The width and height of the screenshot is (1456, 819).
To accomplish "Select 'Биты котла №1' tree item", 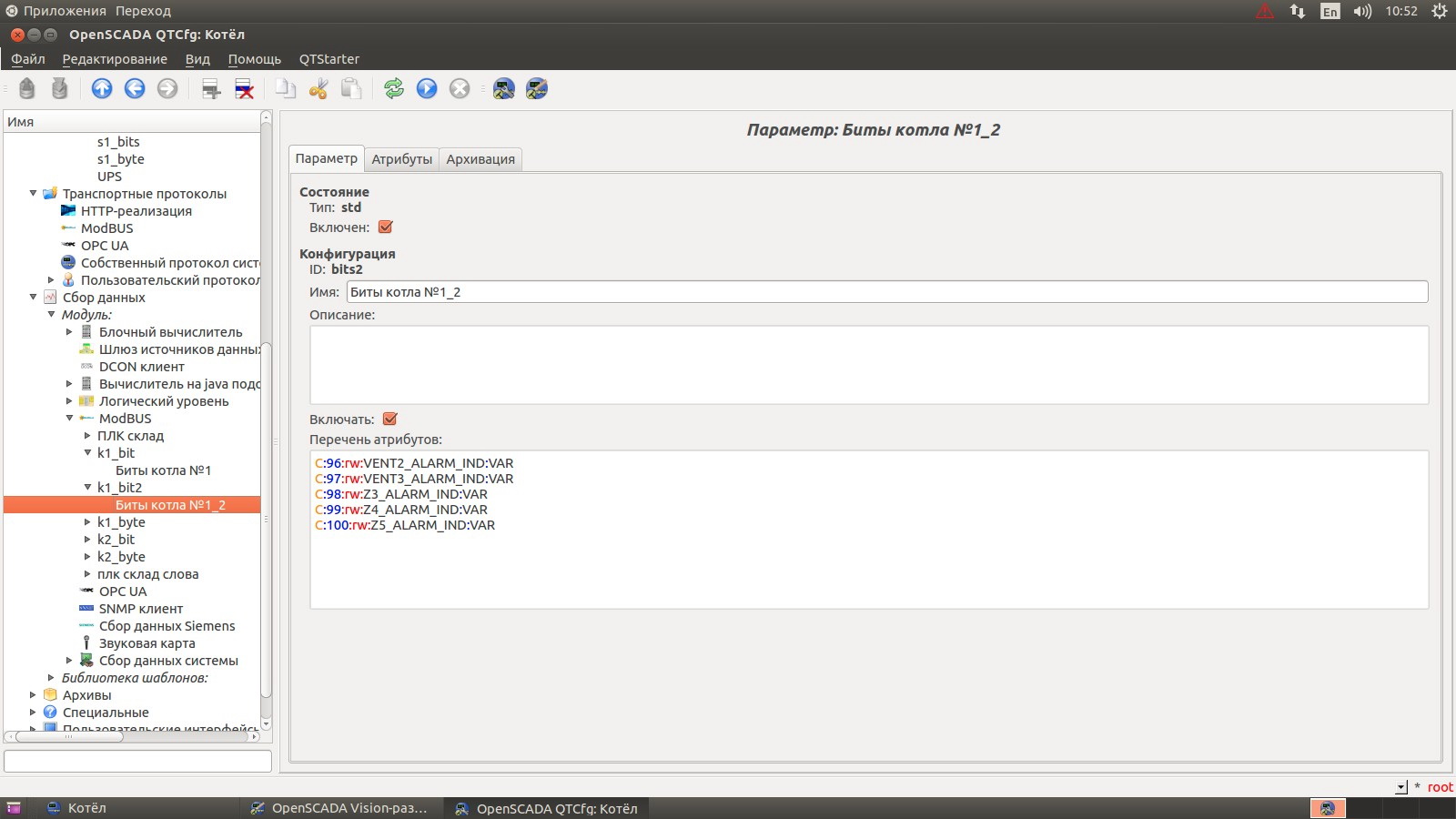I will tap(163, 470).
